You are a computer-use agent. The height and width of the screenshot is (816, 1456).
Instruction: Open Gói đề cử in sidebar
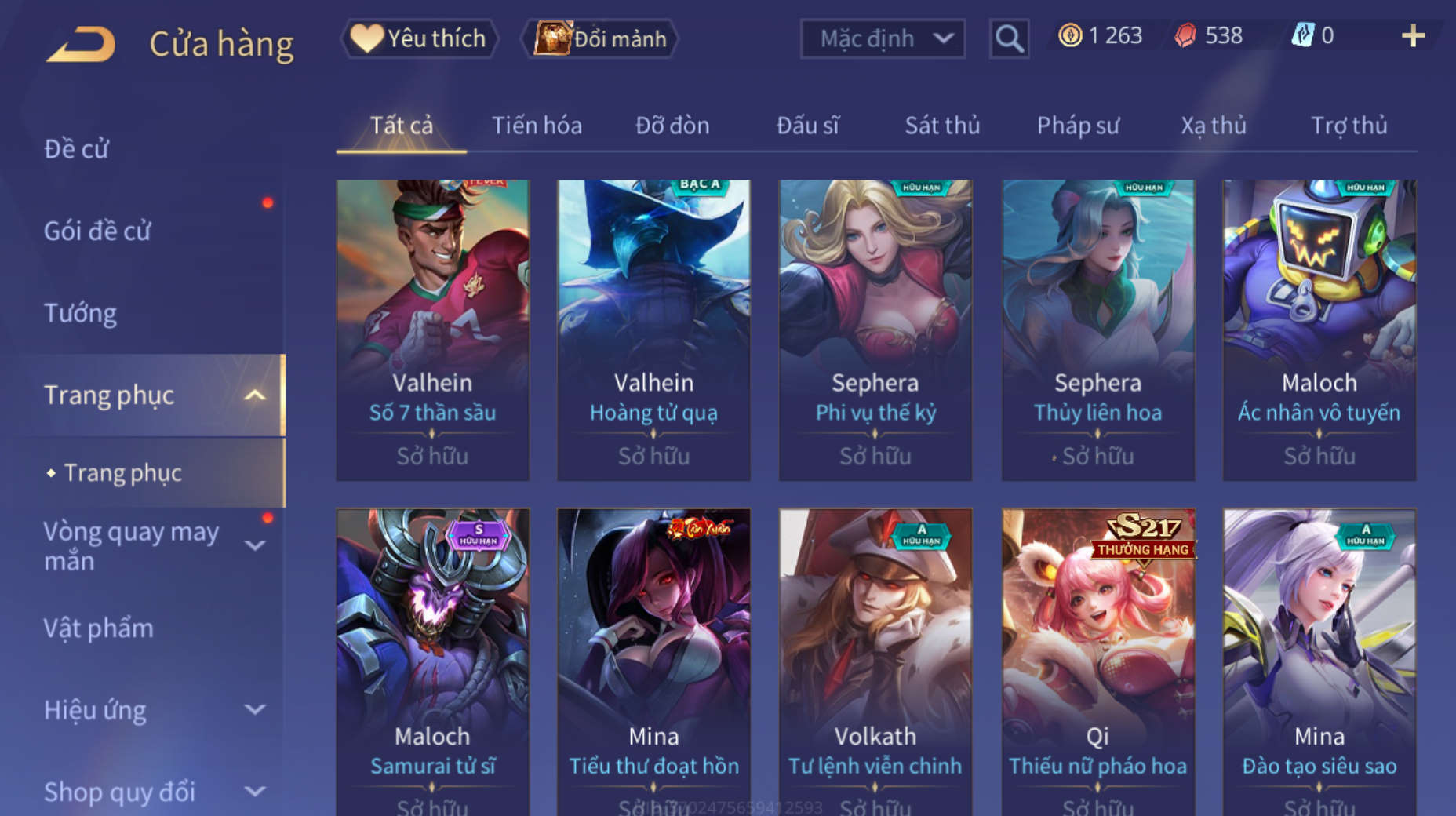(x=97, y=231)
